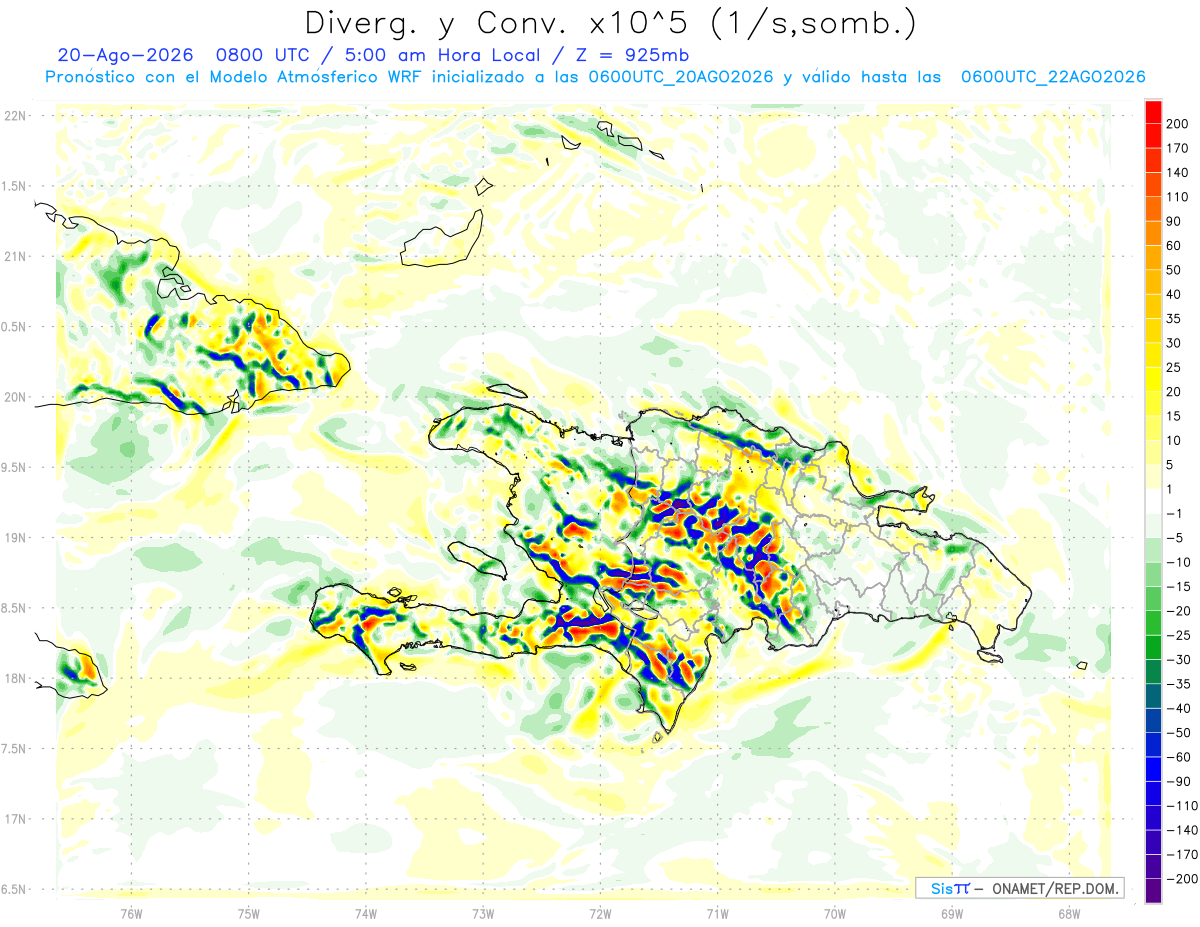Click the red color bar segment above 200

1153,110
